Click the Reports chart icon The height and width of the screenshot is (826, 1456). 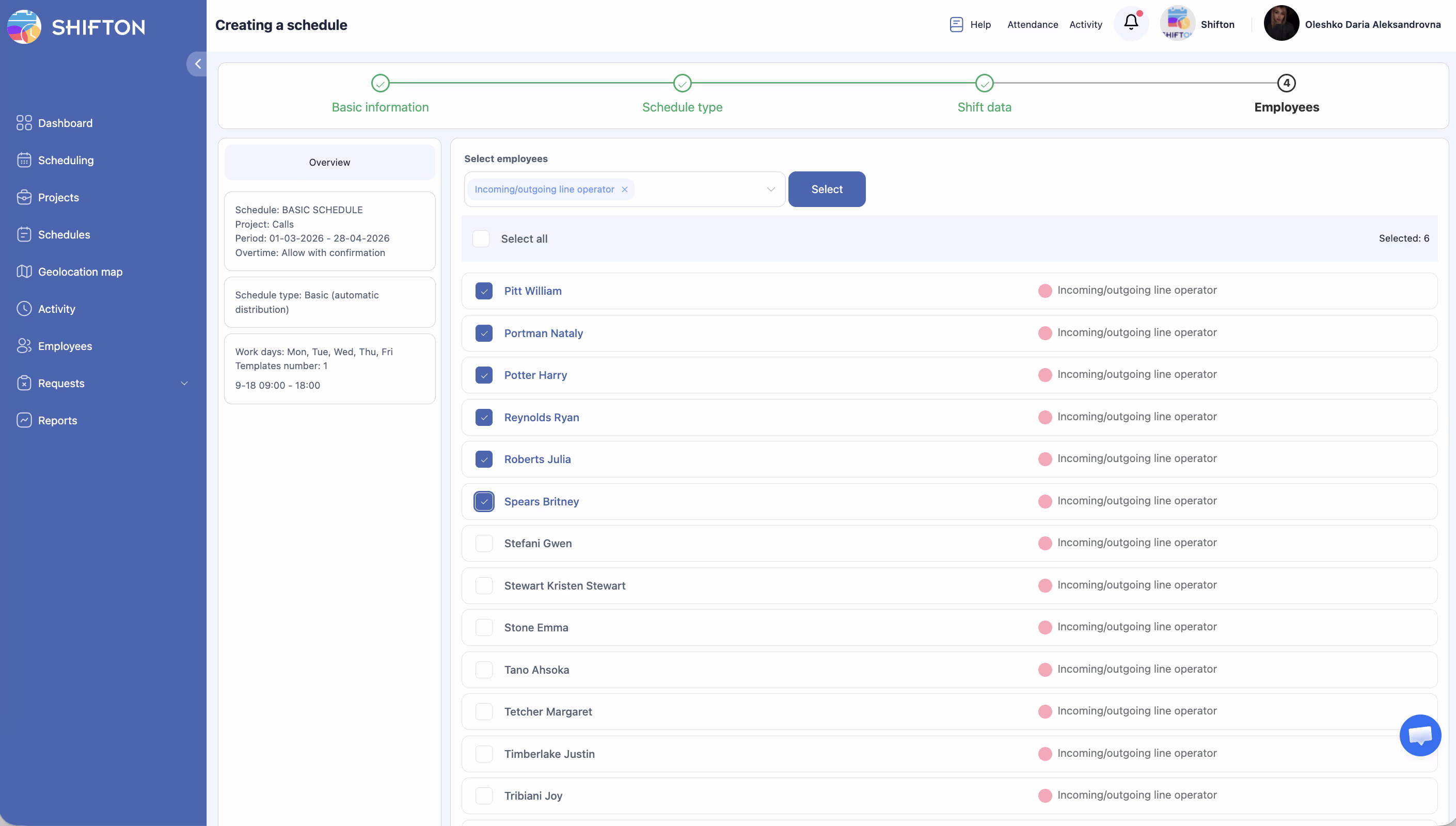tap(24, 420)
